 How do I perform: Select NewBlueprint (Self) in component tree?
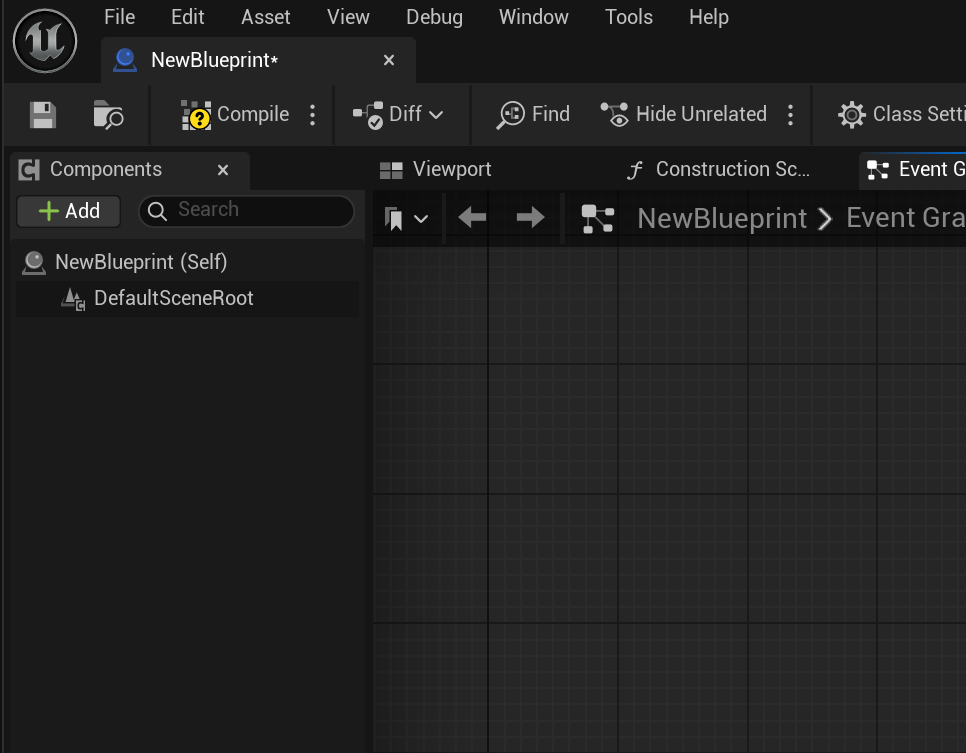point(187,262)
